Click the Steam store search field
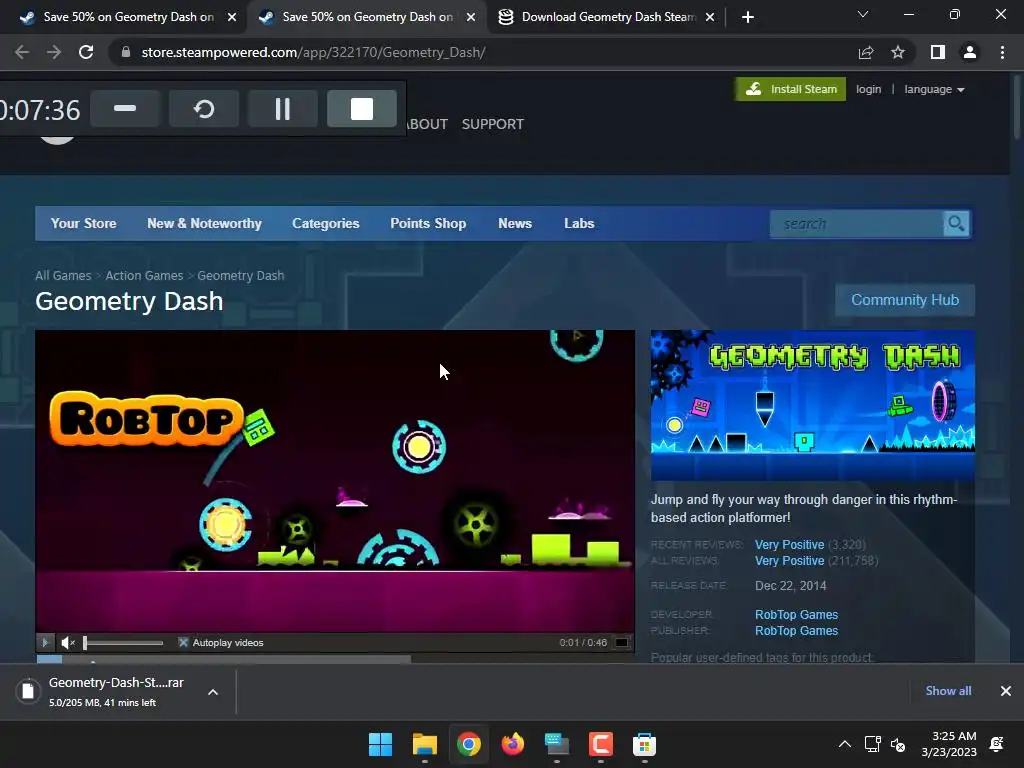 pos(857,224)
